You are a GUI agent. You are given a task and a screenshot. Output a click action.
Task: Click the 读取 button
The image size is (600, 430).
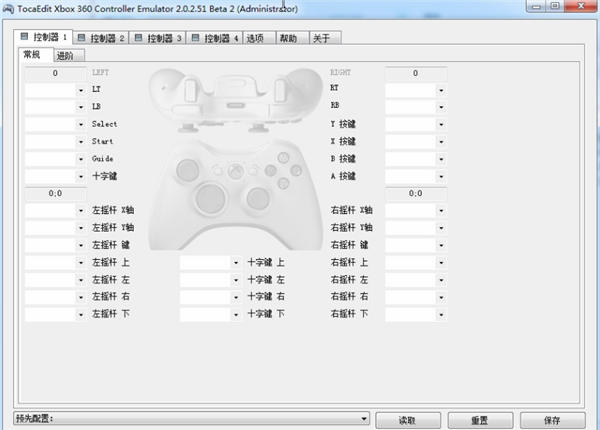coord(408,420)
